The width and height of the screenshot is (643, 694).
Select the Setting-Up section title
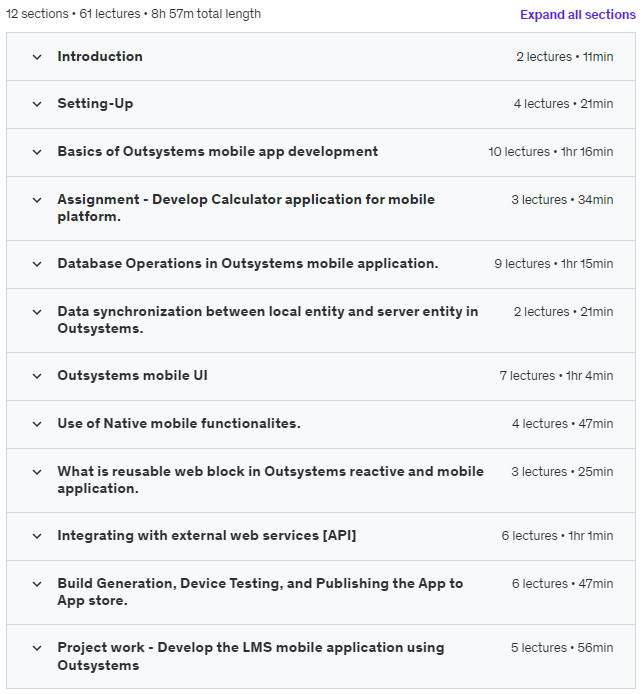(x=95, y=104)
